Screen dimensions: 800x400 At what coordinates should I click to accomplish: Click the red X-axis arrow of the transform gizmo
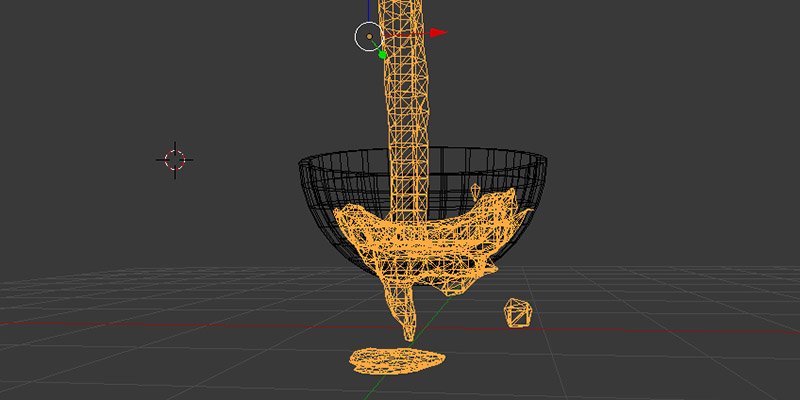coord(438,33)
